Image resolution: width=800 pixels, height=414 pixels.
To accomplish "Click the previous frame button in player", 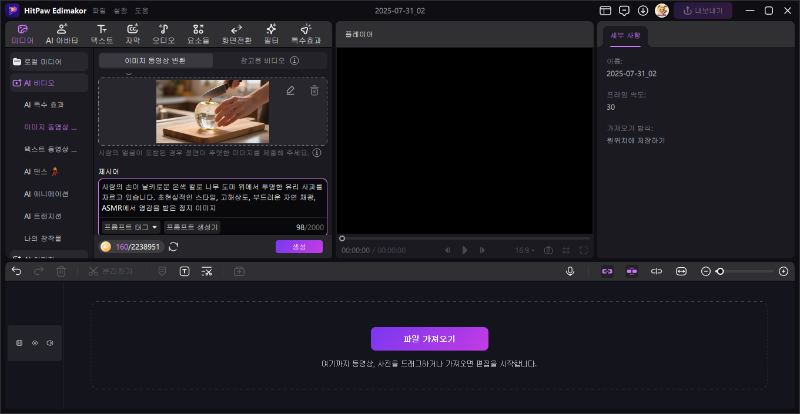I will pos(447,250).
